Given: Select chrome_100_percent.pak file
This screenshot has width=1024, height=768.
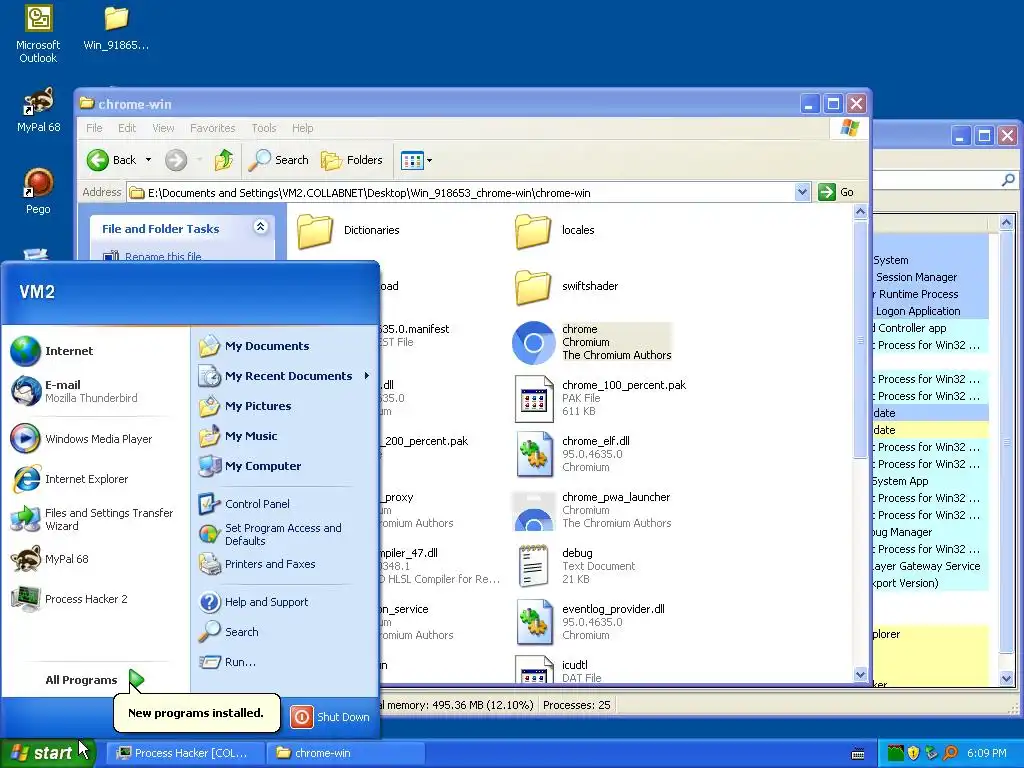Looking at the screenshot, I should pos(601,398).
